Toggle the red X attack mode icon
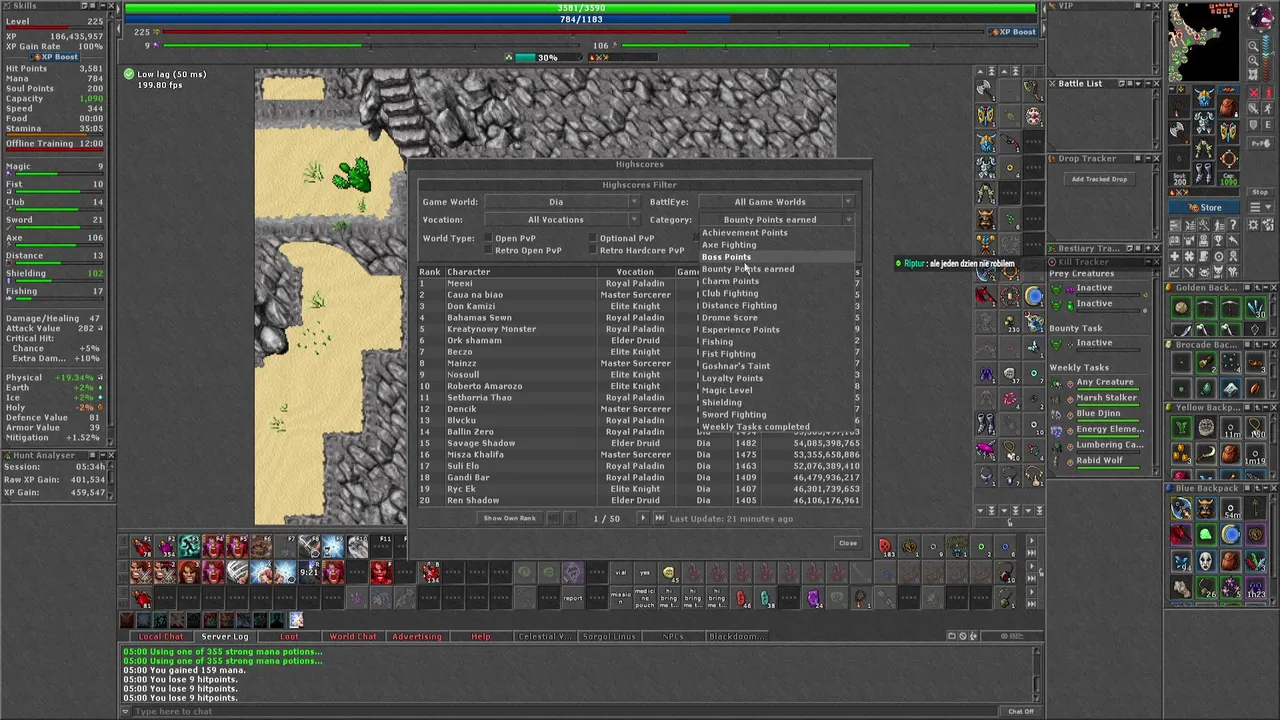The height and width of the screenshot is (720, 1280). pos(1253,93)
